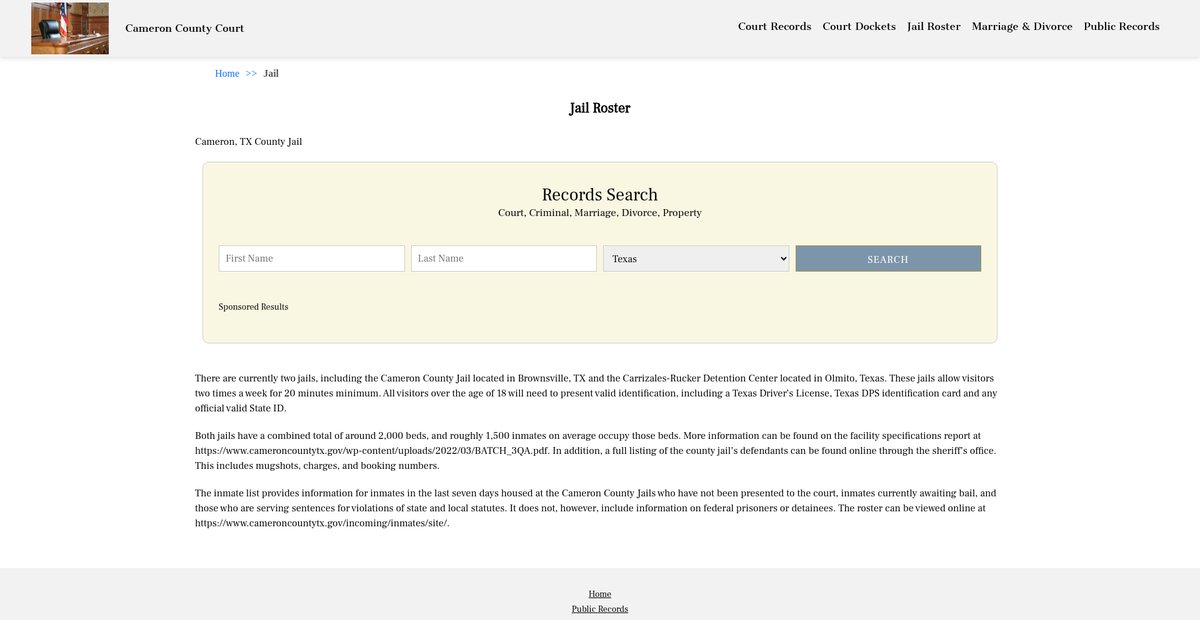Viewport: 1200px width, 620px height.
Task: Open Marriage & Divorce navigation item
Action: coord(1022,27)
